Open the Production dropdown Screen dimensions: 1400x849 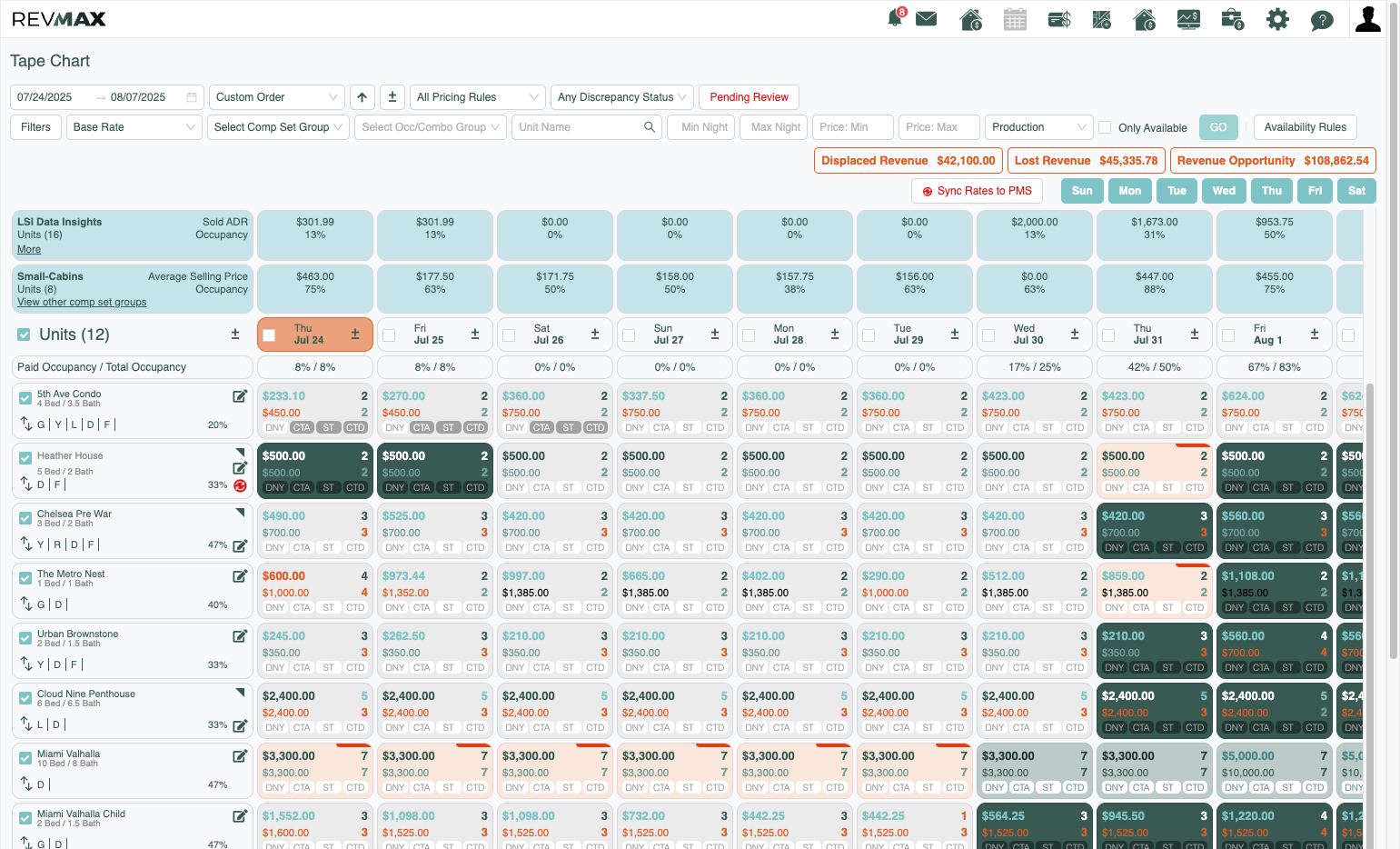(x=1038, y=127)
